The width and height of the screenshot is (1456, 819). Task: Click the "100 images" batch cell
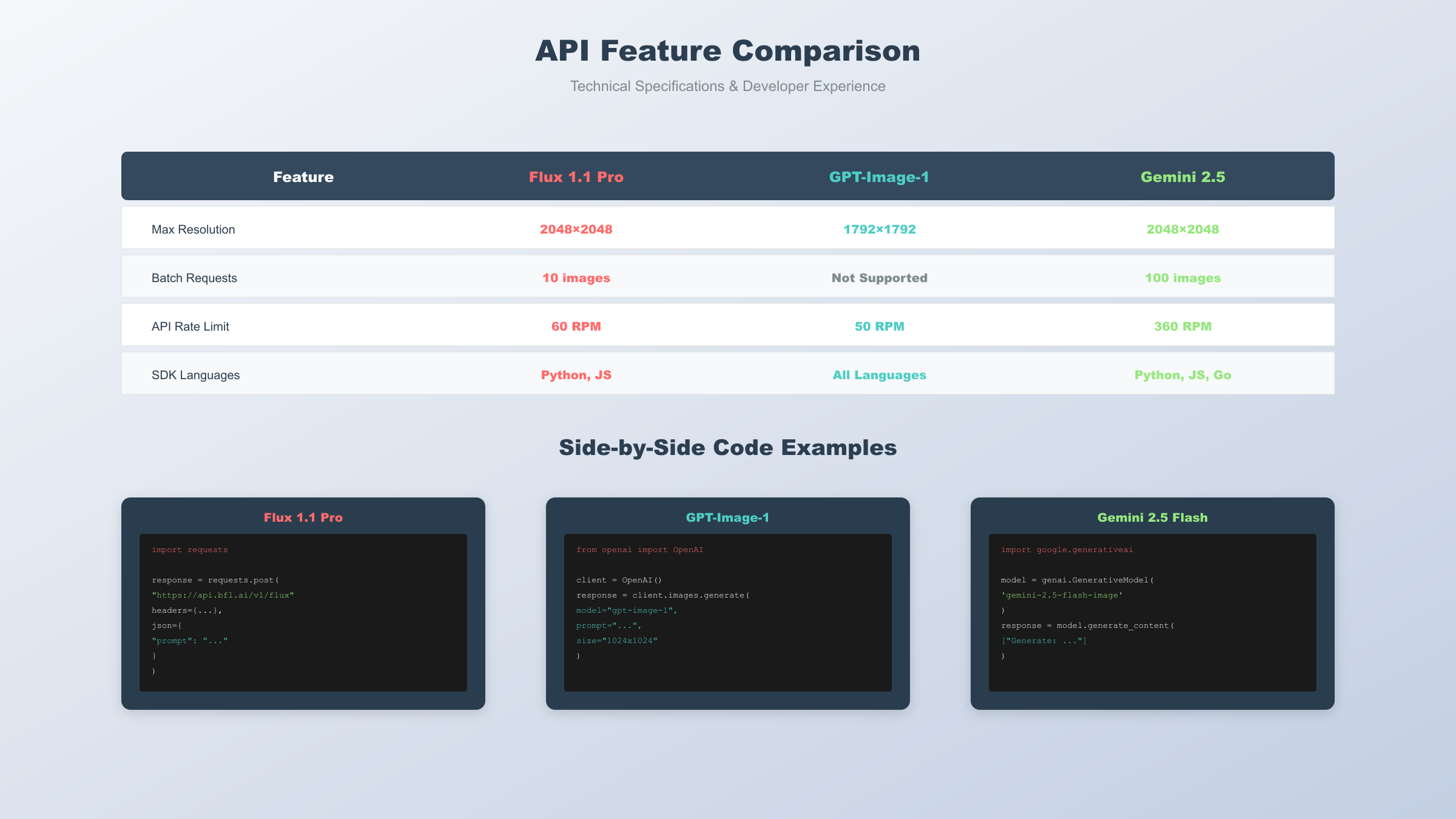(x=1182, y=278)
